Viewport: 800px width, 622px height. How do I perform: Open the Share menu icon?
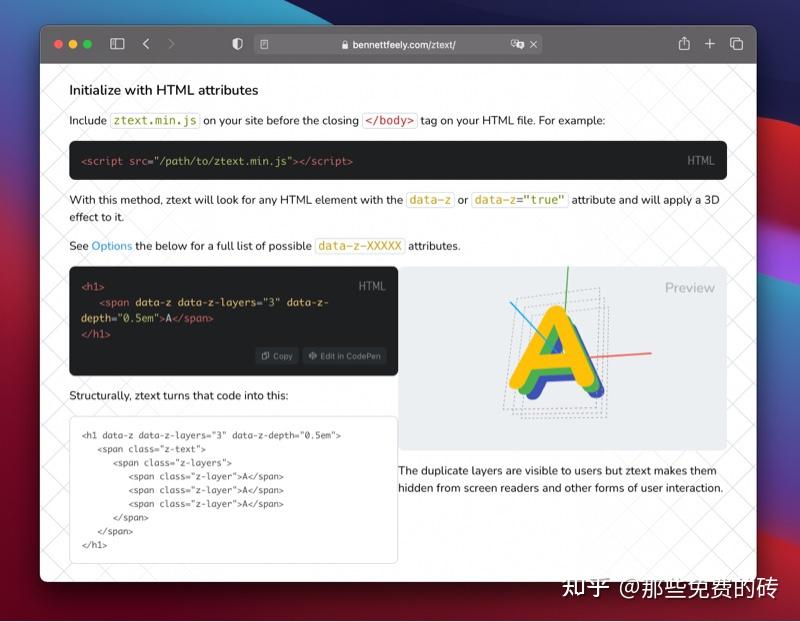pos(684,43)
